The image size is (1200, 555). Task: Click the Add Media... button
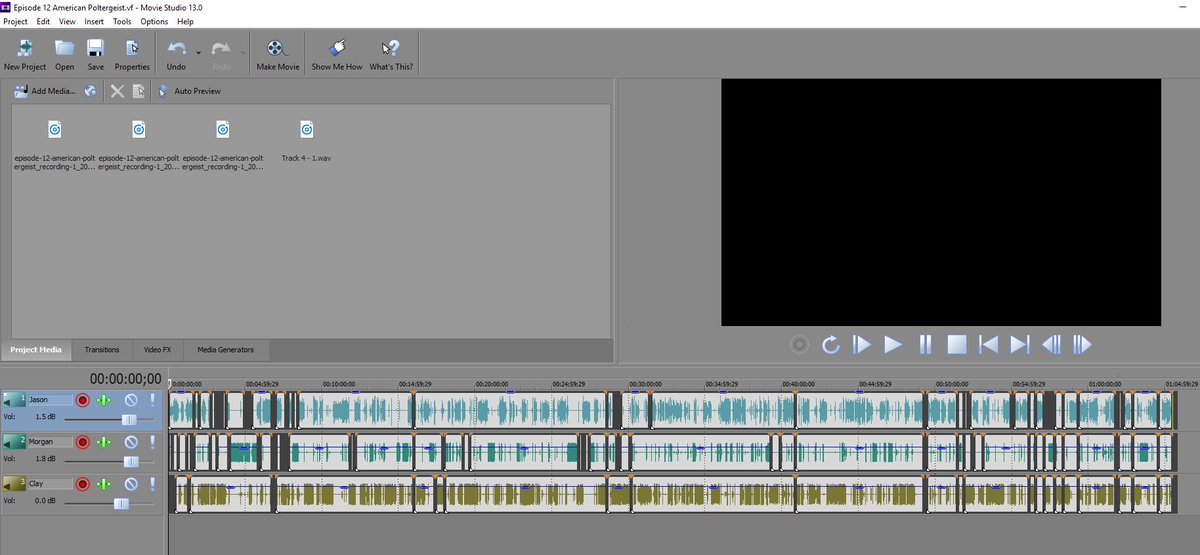point(44,91)
